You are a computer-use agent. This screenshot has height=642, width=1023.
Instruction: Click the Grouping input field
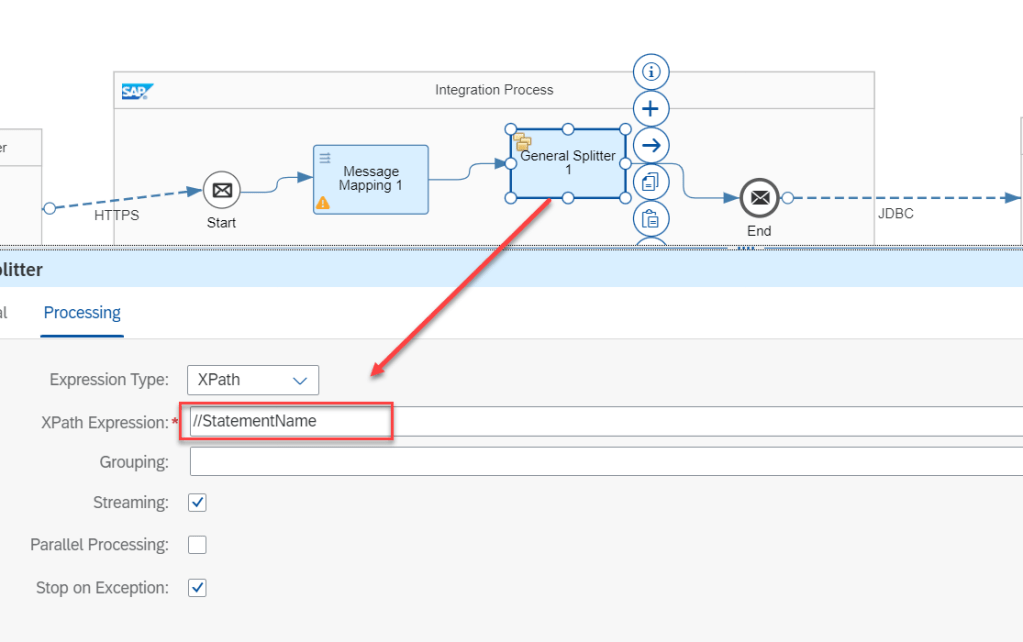(x=600, y=462)
